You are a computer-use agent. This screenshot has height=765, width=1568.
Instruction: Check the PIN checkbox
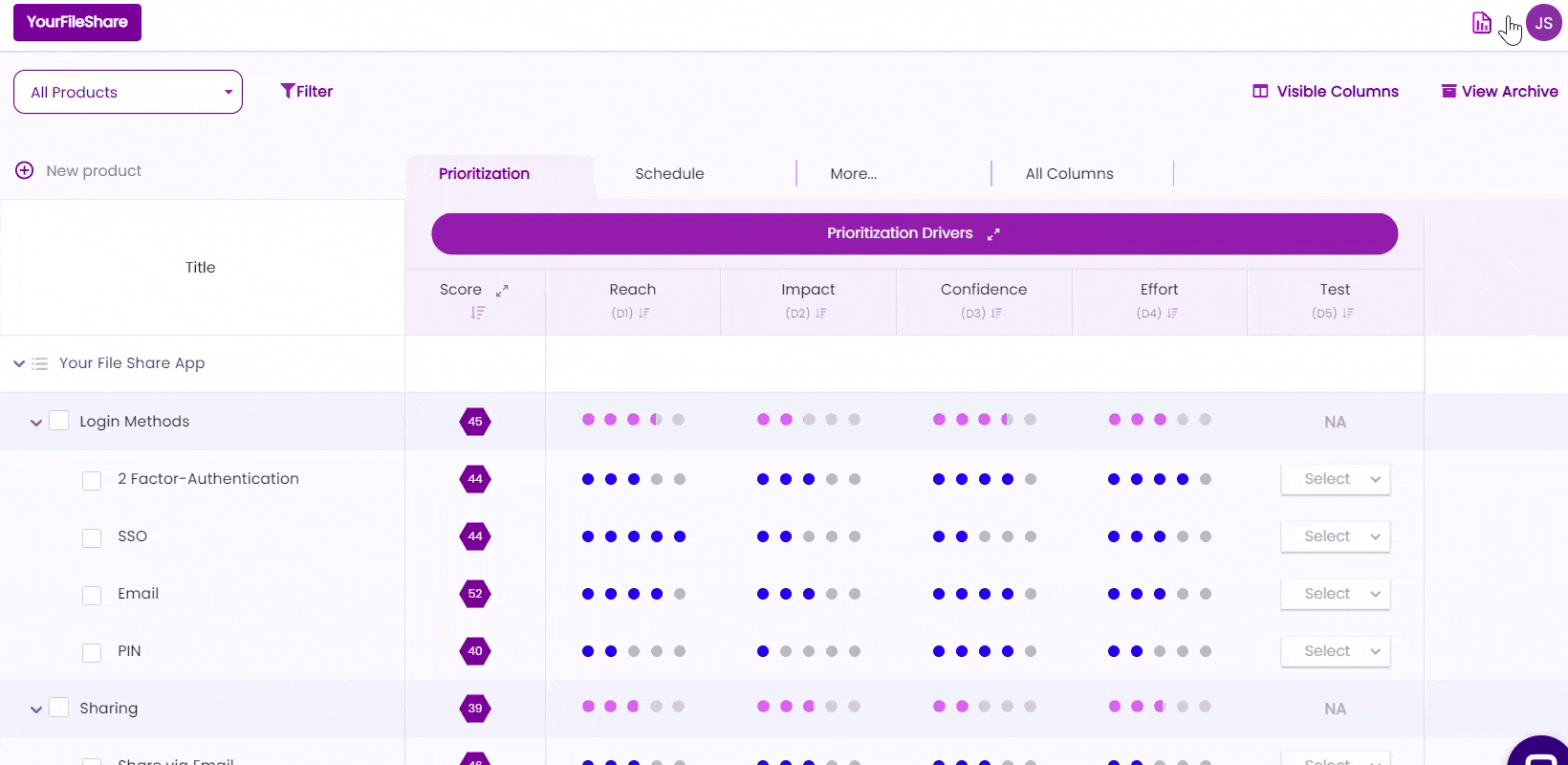[92, 652]
